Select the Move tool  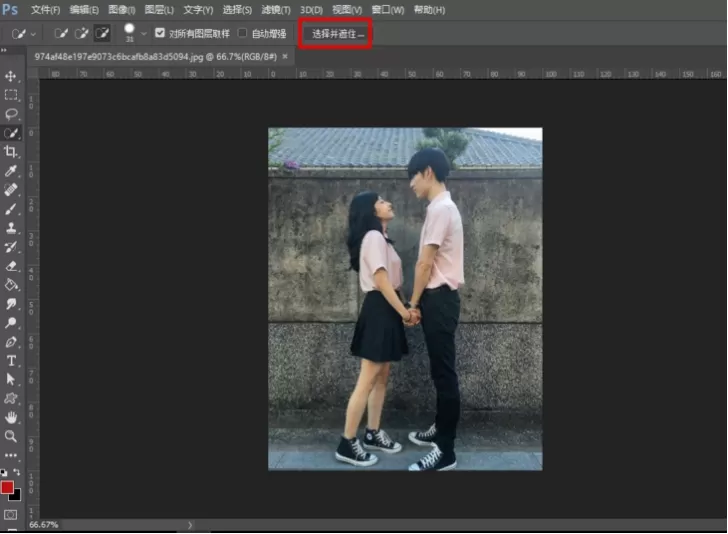click(x=11, y=76)
